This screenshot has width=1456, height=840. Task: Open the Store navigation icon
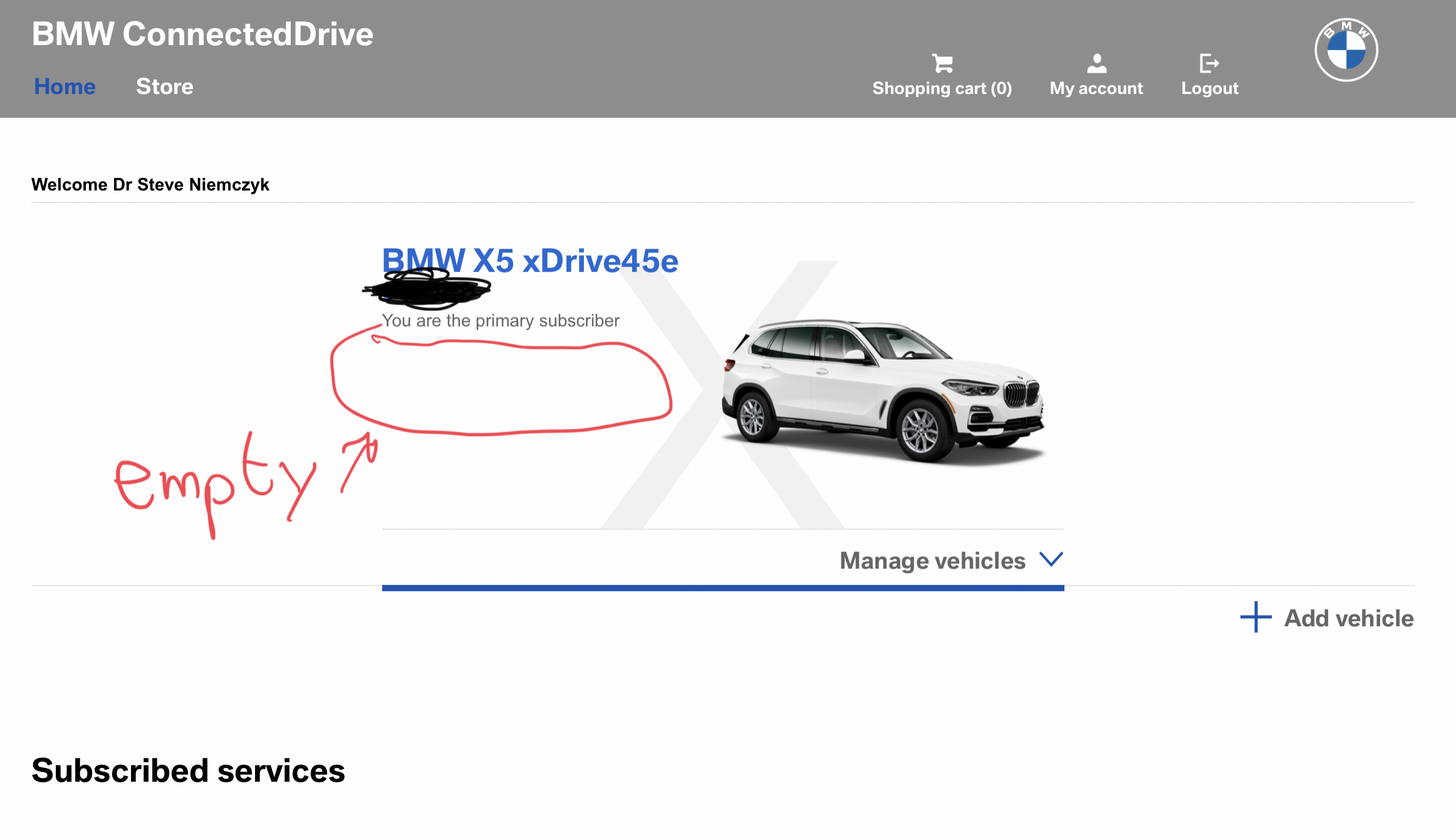pyautogui.click(x=164, y=86)
